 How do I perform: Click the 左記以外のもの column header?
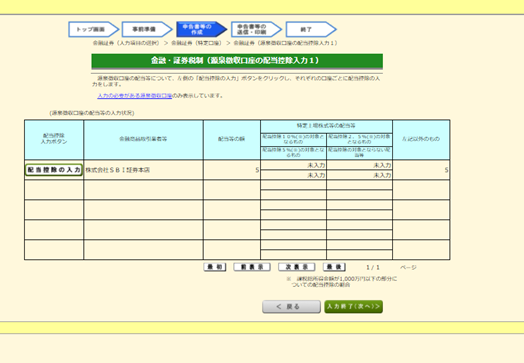click(421, 139)
